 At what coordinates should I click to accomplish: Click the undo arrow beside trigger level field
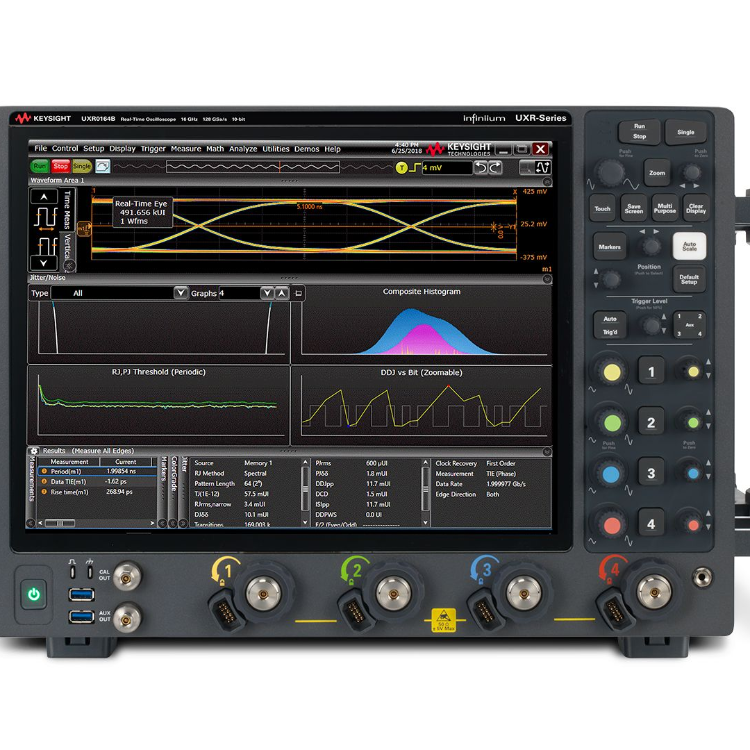[480, 167]
